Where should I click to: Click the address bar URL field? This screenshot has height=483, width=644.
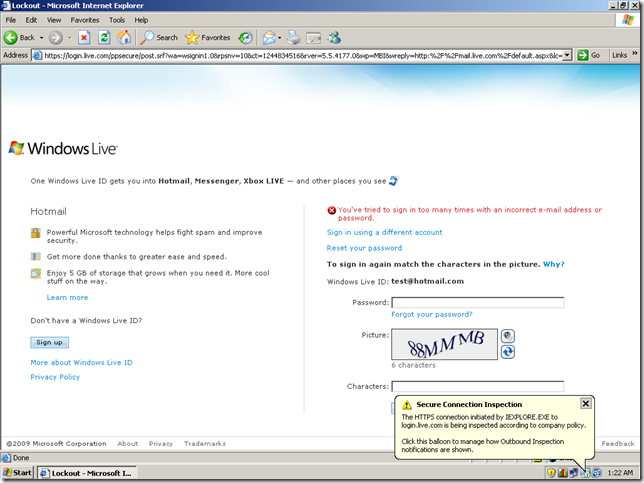(x=302, y=55)
